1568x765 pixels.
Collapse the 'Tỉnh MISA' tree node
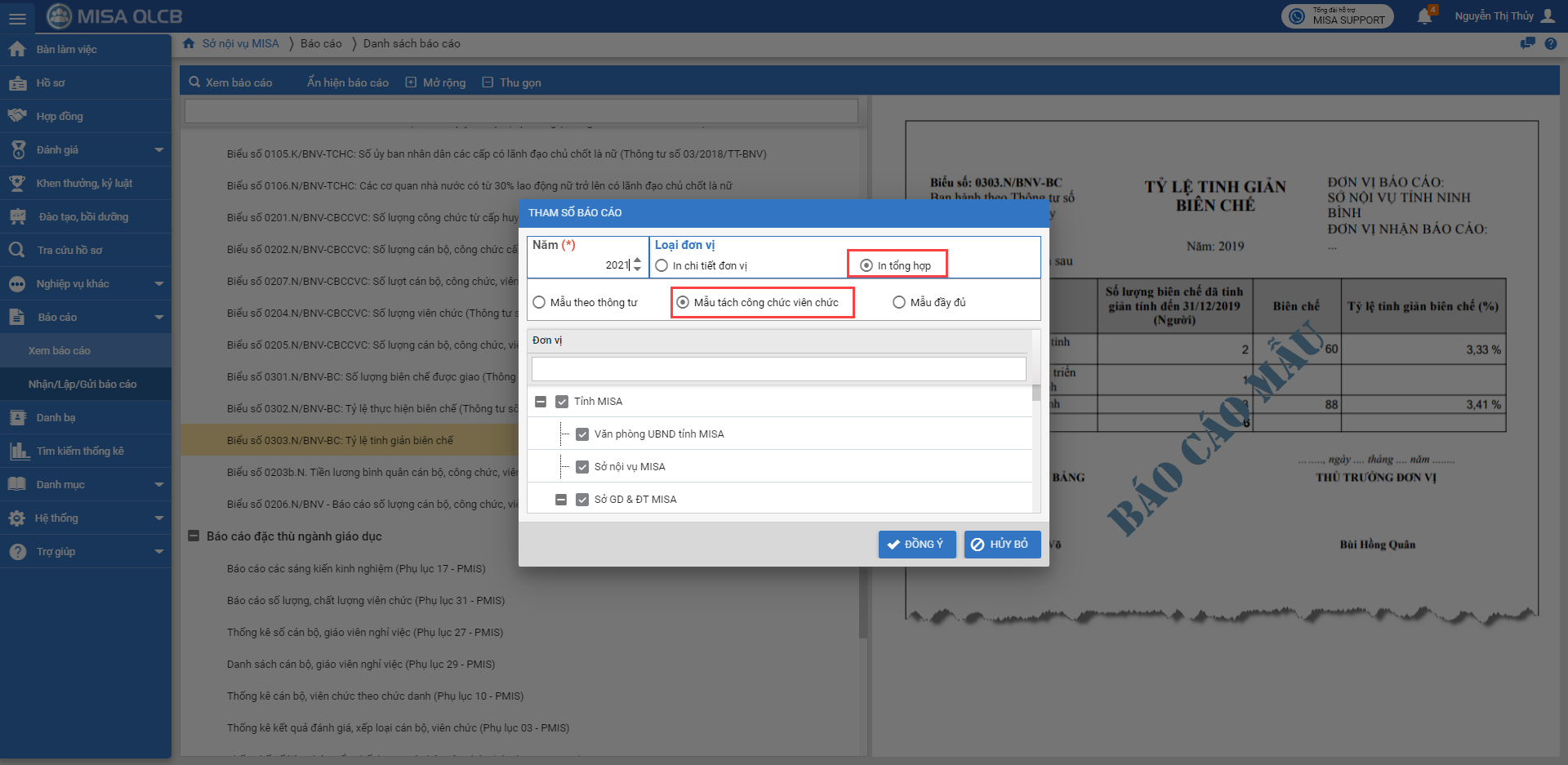pos(541,402)
